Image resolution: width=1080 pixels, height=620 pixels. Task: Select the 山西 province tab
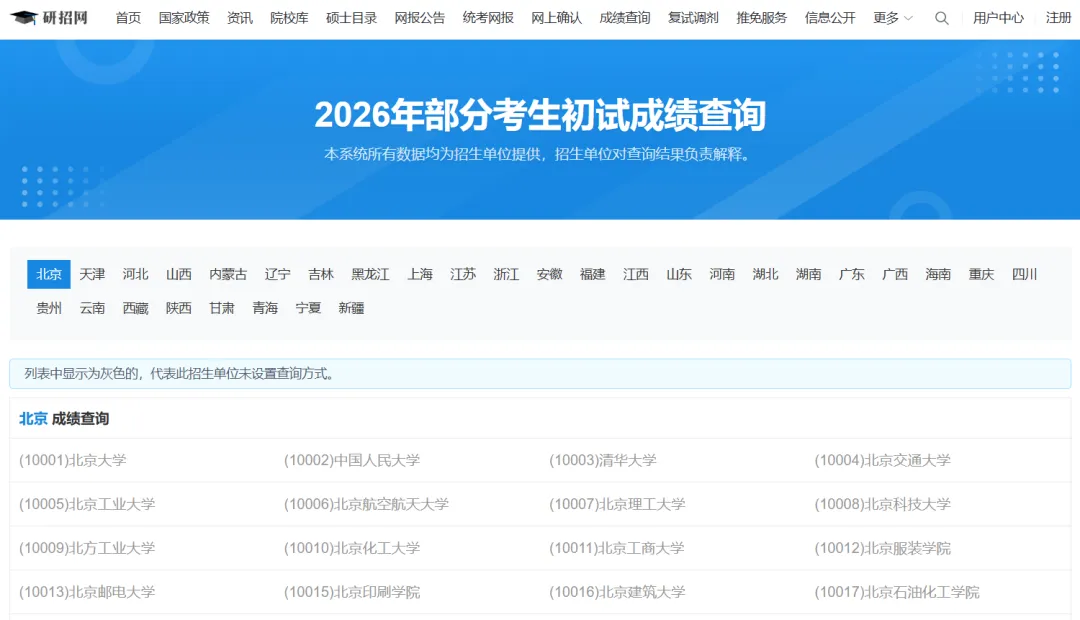(x=179, y=274)
